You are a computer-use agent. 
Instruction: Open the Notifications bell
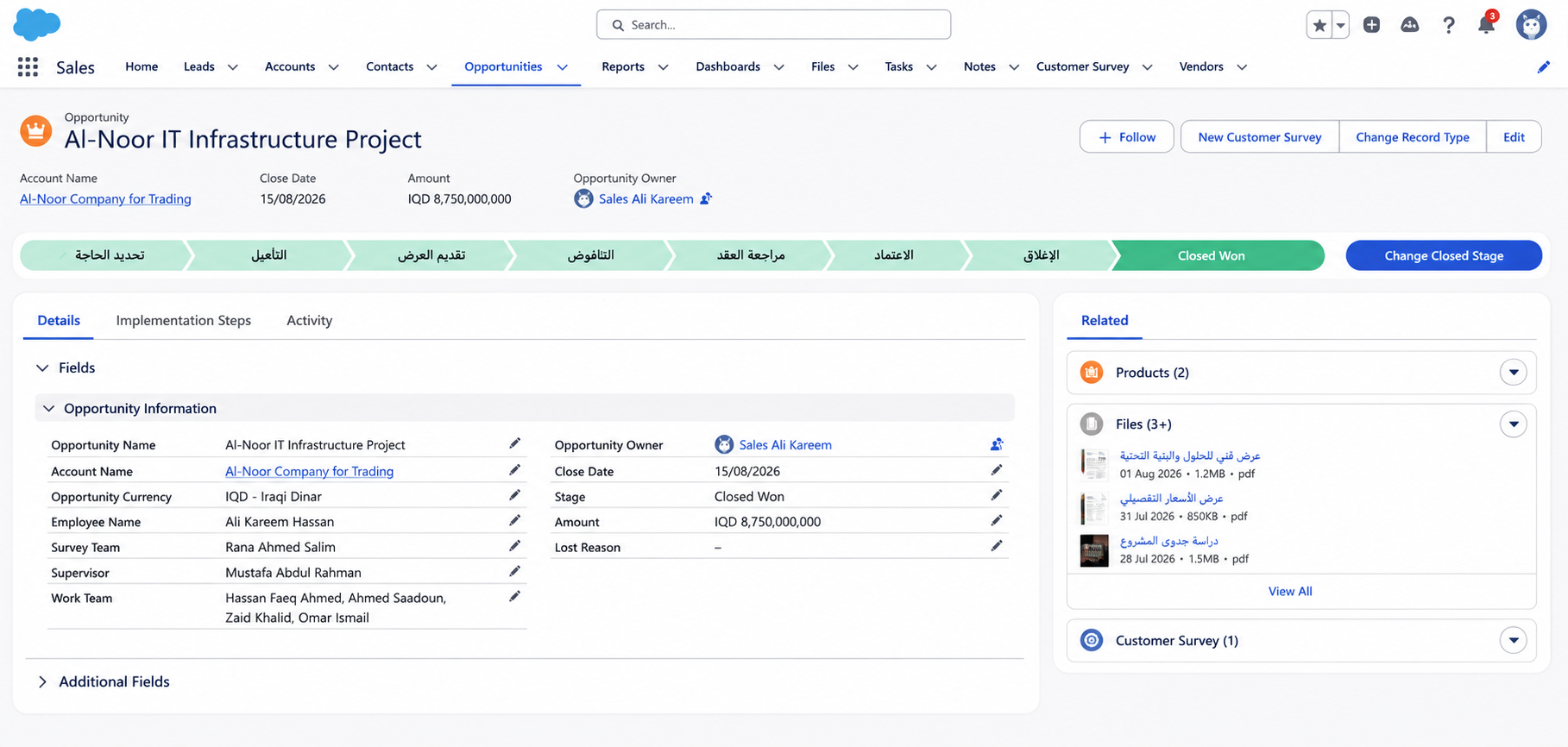pos(1486,25)
